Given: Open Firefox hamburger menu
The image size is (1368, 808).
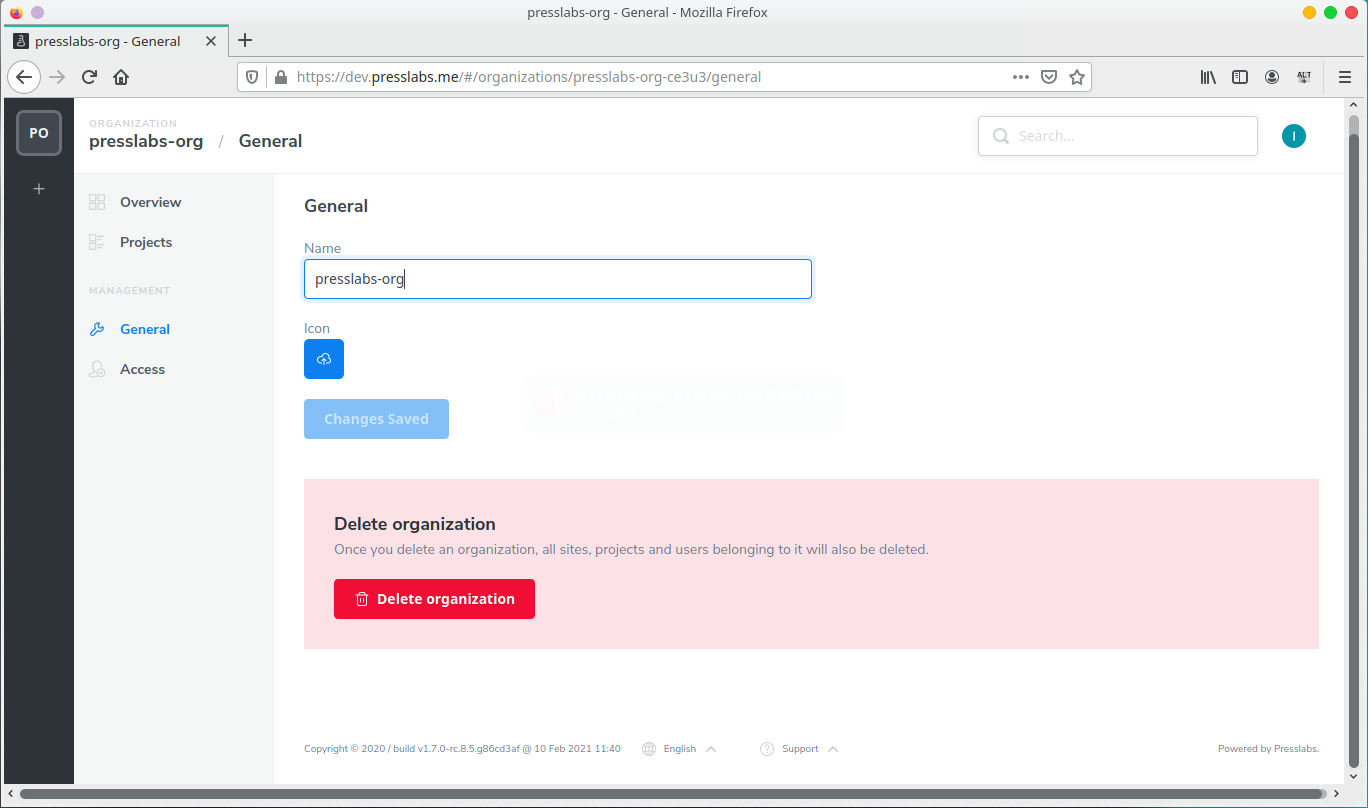Looking at the screenshot, I should [x=1345, y=77].
